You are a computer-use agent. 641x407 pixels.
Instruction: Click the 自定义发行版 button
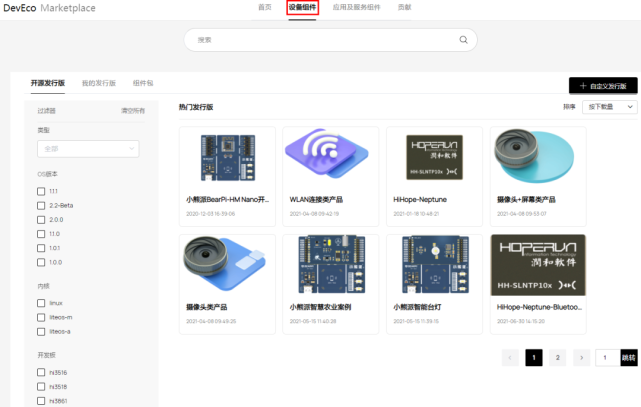(603, 86)
